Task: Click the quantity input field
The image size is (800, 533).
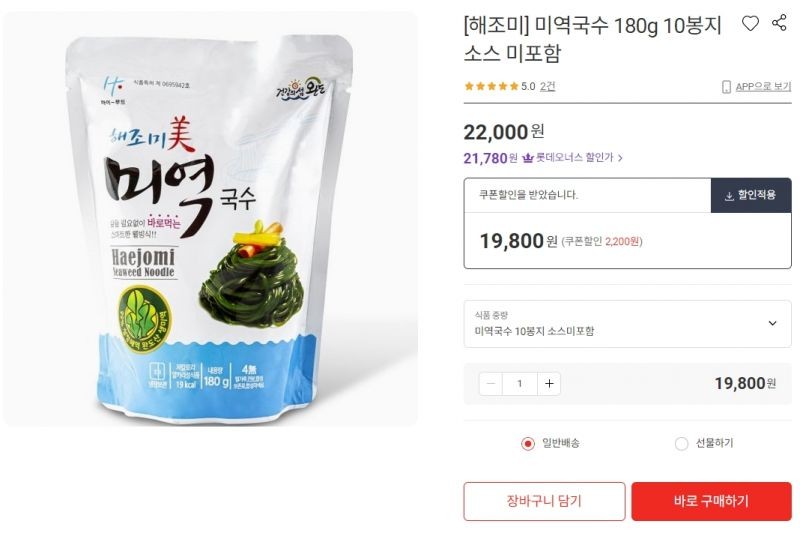Action: pos(520,384)
